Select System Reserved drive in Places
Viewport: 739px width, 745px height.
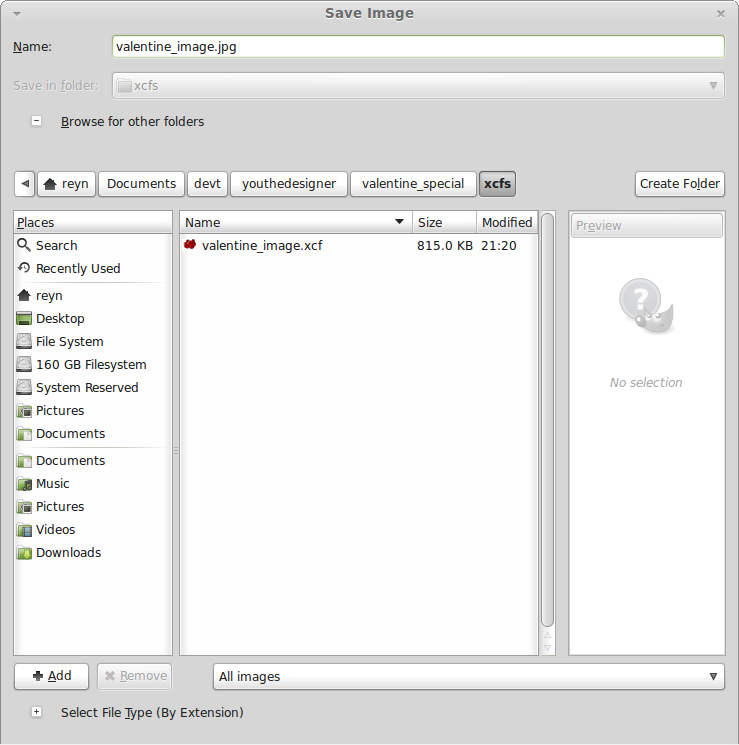[x=86, y=387]
